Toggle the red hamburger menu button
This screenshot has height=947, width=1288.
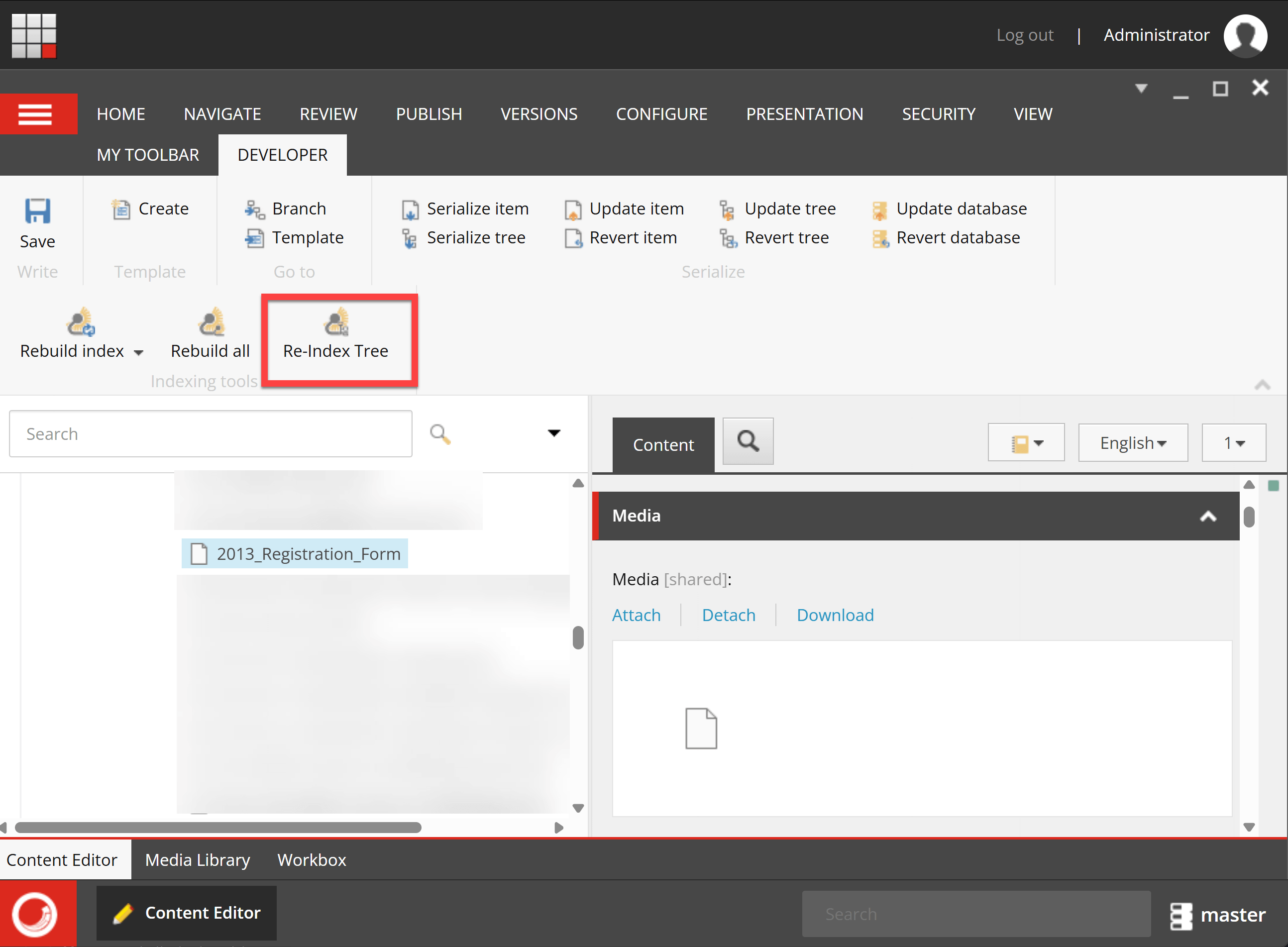tap(35, 114)
